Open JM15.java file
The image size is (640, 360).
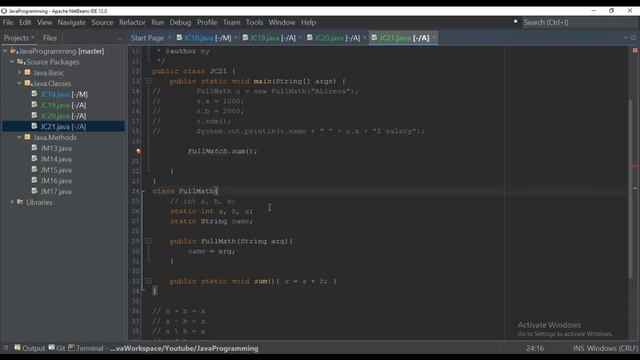[x=56, y=170]
